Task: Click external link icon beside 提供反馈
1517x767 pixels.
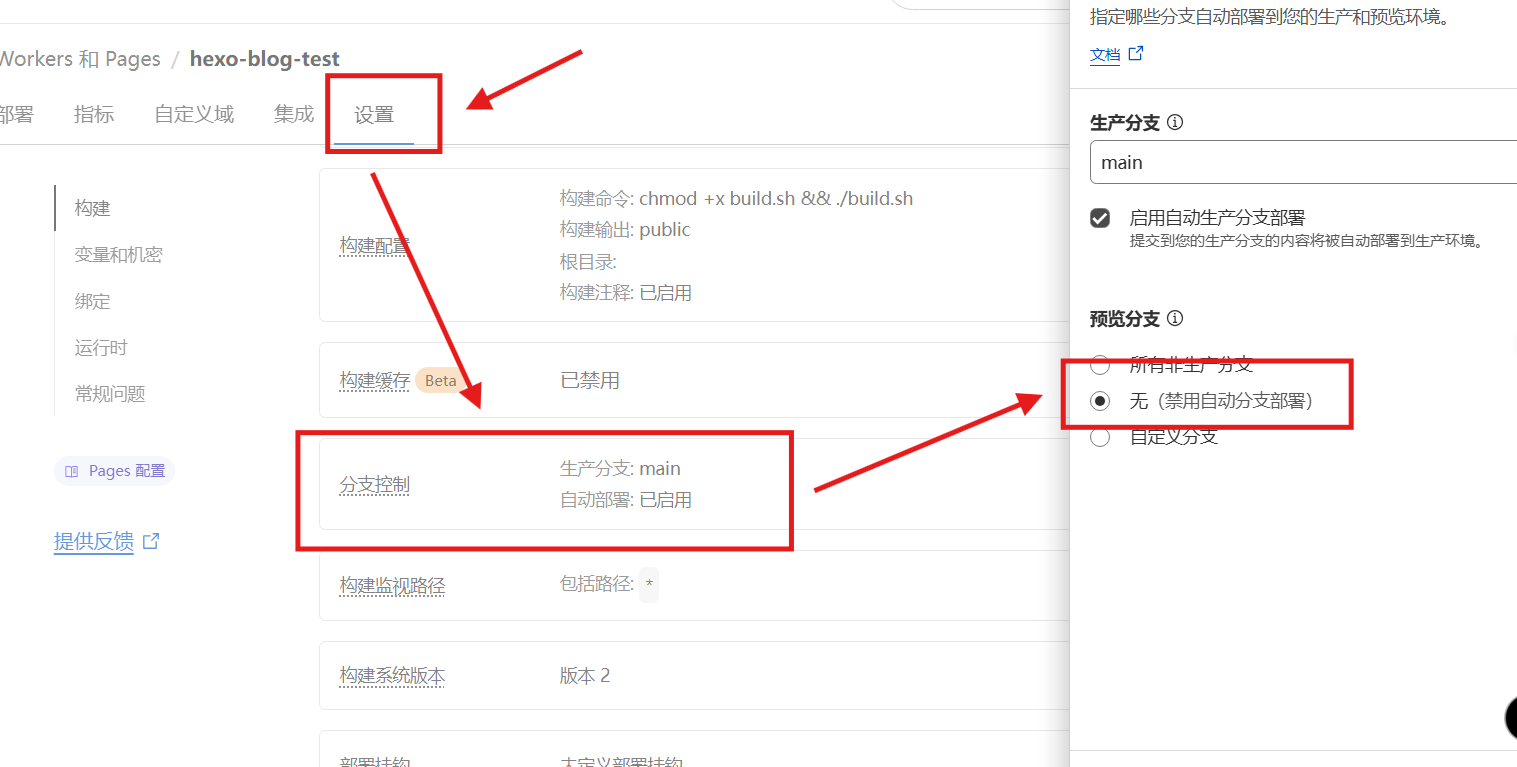Action: tap(151, 541)
